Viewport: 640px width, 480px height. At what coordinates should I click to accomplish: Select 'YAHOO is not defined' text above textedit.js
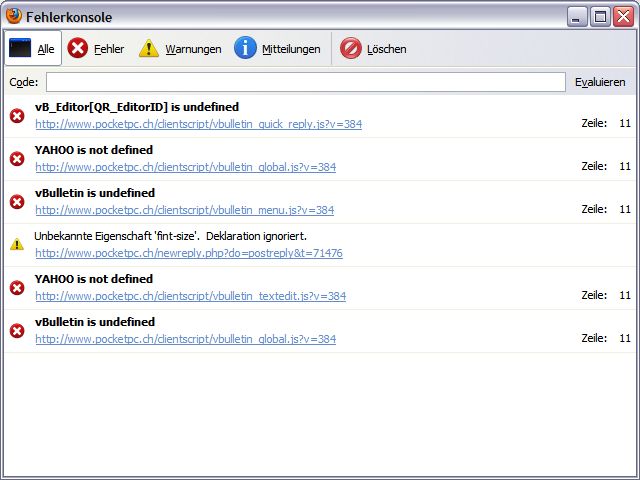coord(93,279)
